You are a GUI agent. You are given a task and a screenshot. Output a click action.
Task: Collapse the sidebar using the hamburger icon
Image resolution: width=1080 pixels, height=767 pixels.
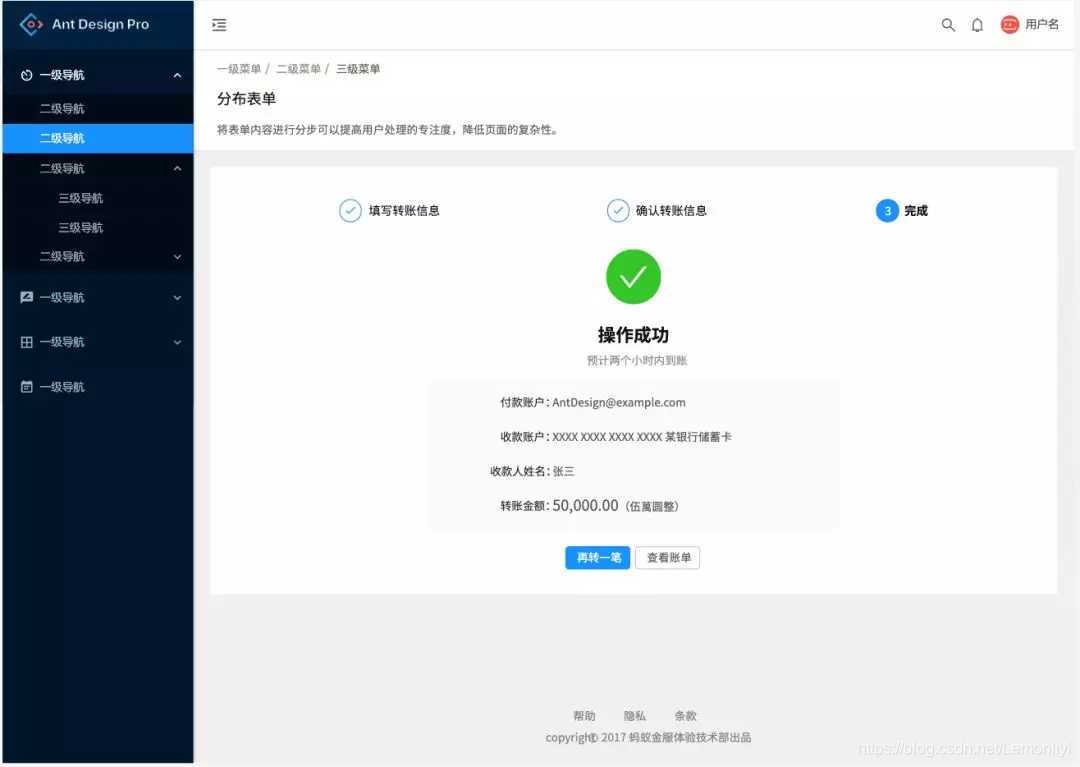pos(219,24)
